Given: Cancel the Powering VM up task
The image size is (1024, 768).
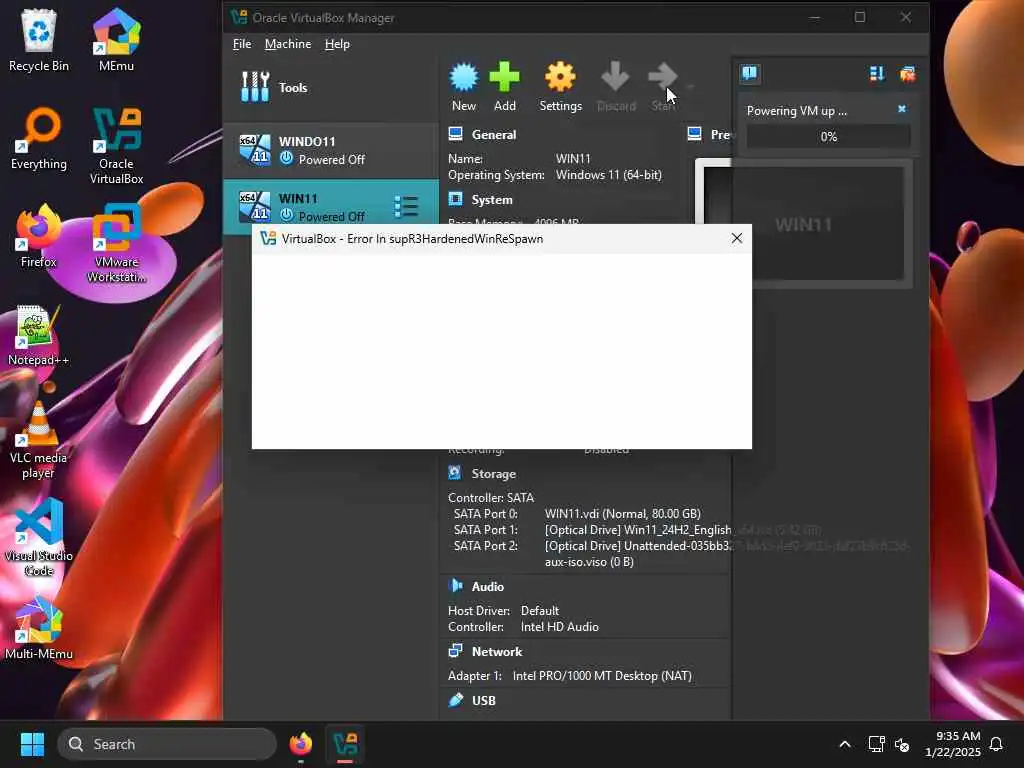Looking at the screenshot, I should click(902, 109).
